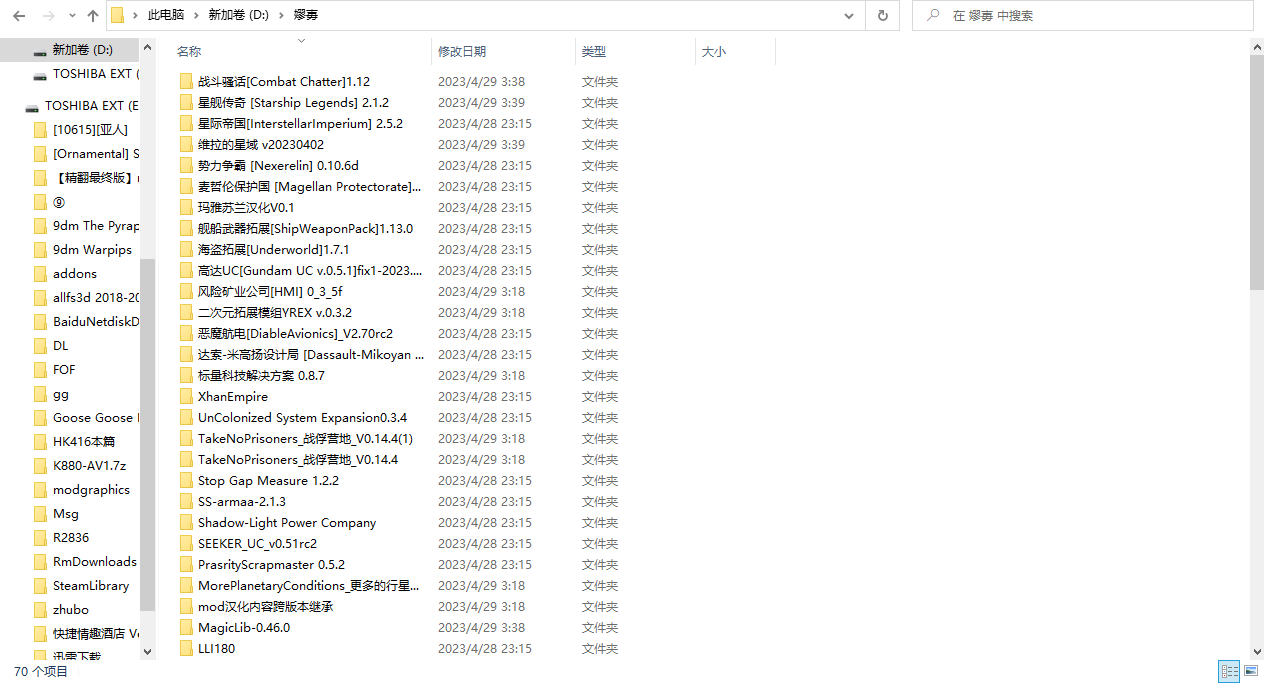
Task: Switch to details view layout icon
Action: click(x=1229, y=671)
